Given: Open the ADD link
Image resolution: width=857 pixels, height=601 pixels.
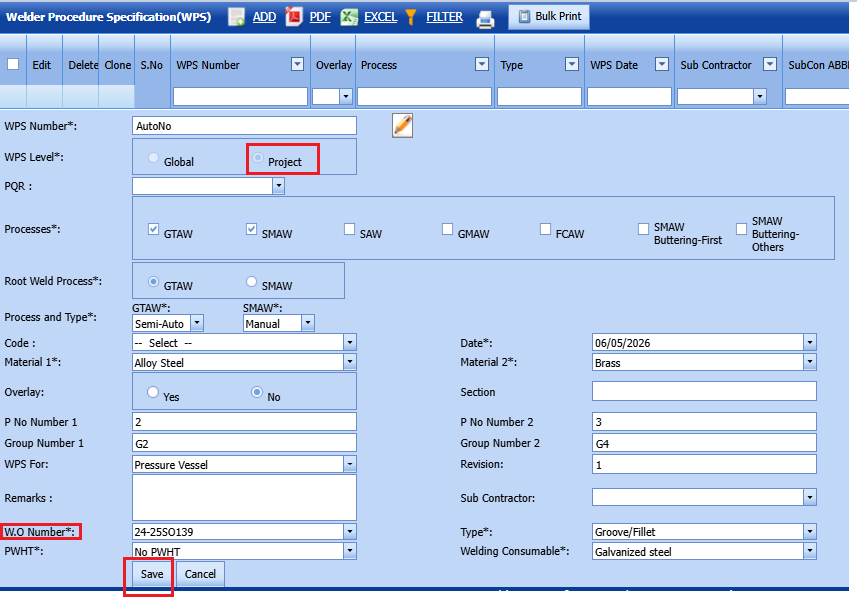Looking at the screenshot, I should click(264, 17).
